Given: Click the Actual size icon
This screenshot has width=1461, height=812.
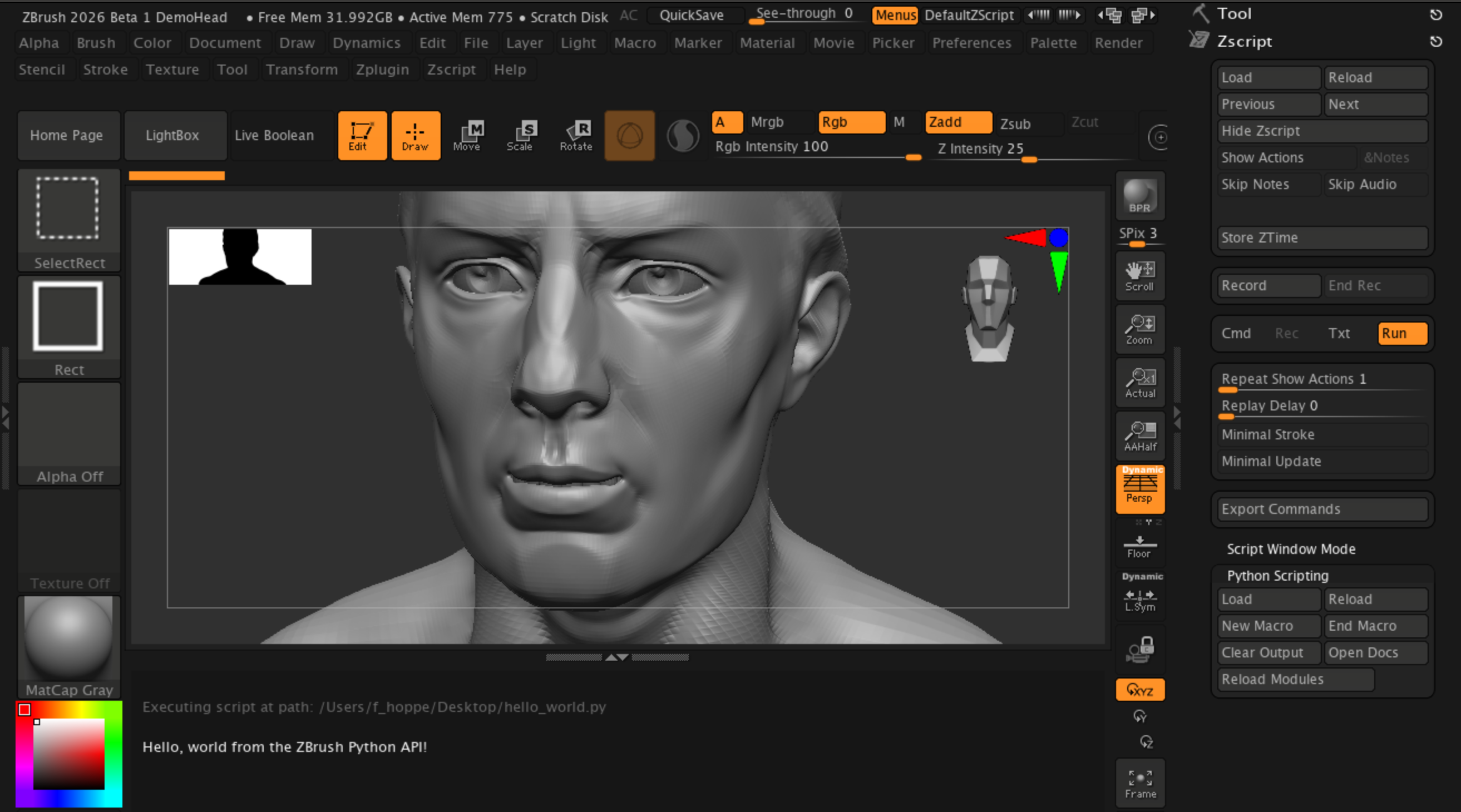Looking at the screenshot, I should click(1140, 383).
